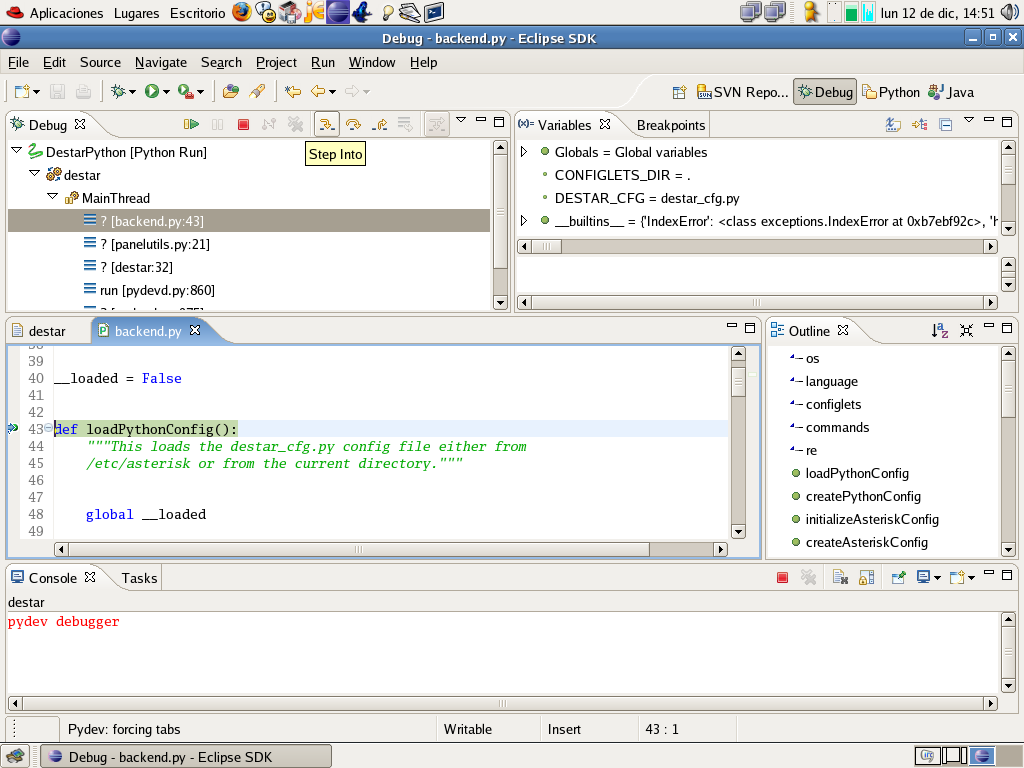Collapse the destar process node
The image size is (1024, 768).
[35, 174]
